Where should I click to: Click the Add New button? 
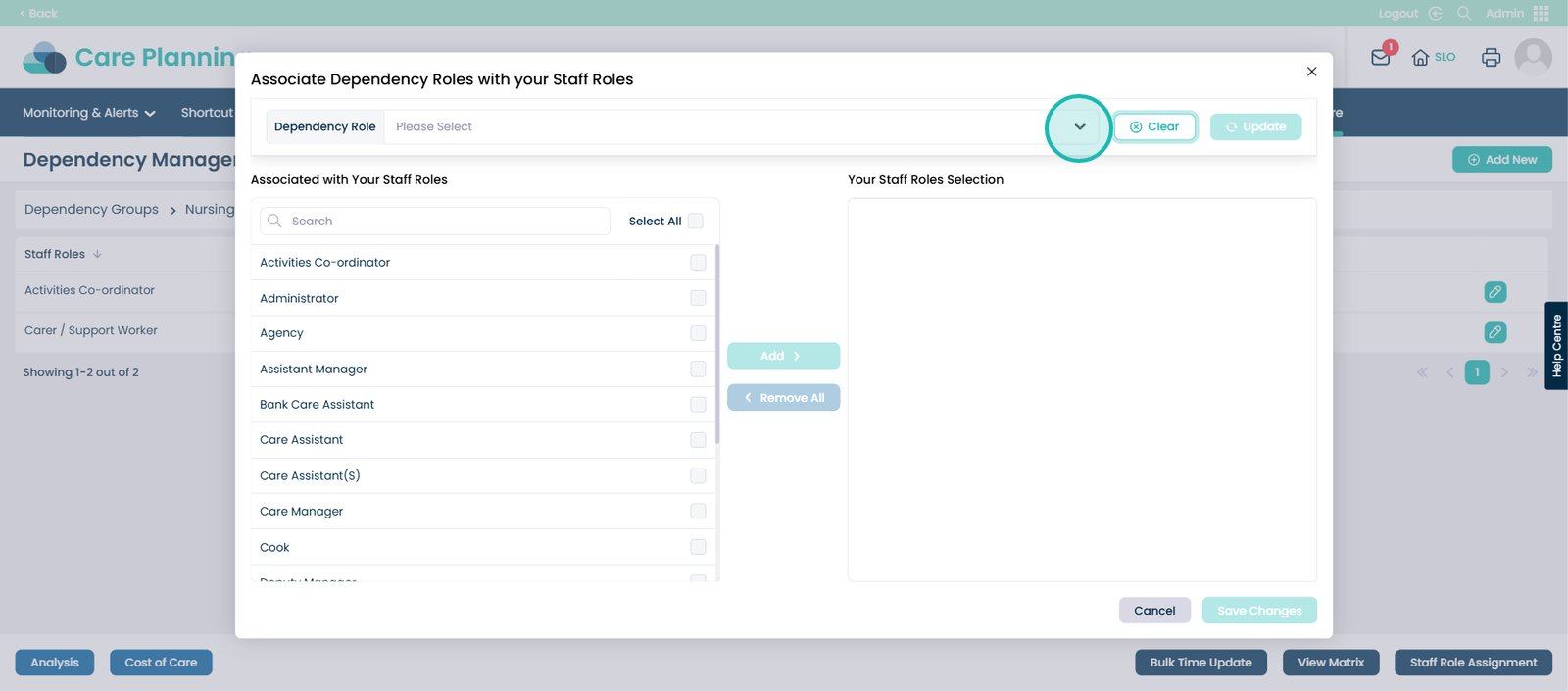coord(1501,159)
